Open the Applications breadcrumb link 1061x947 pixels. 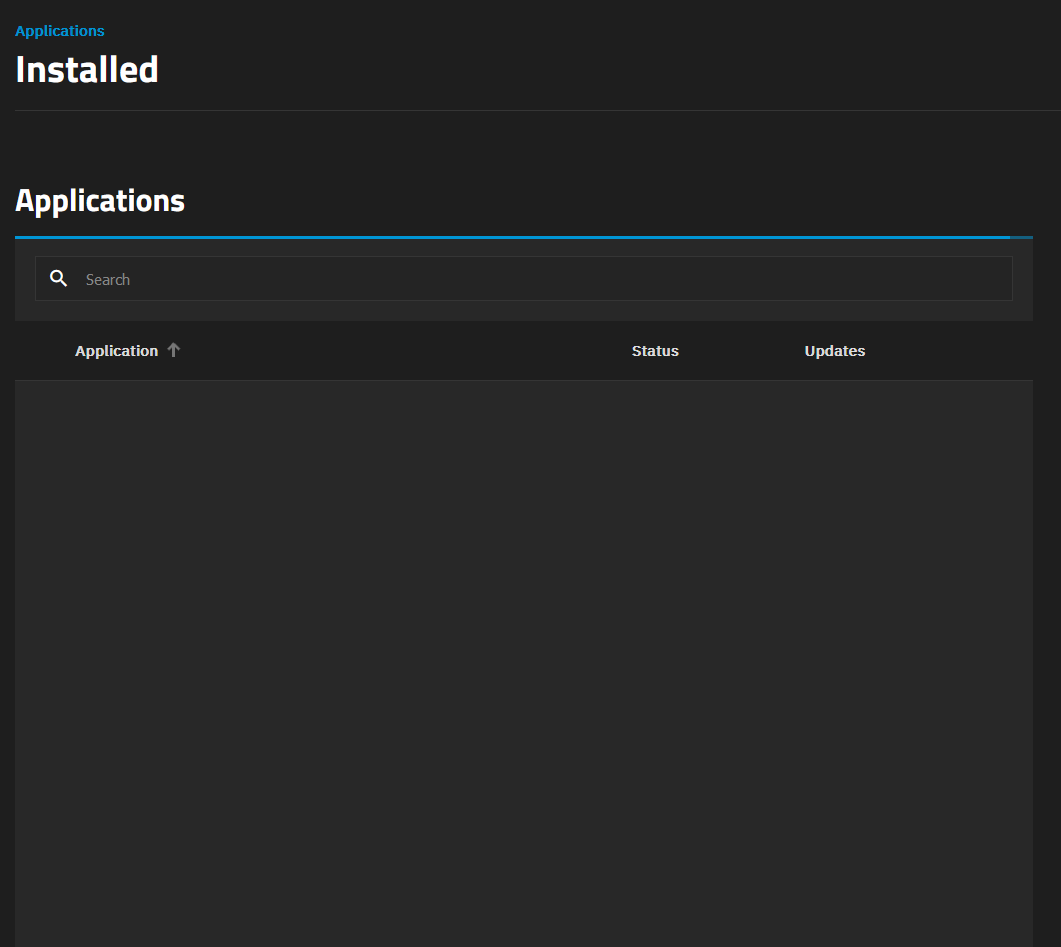point(60,31)
